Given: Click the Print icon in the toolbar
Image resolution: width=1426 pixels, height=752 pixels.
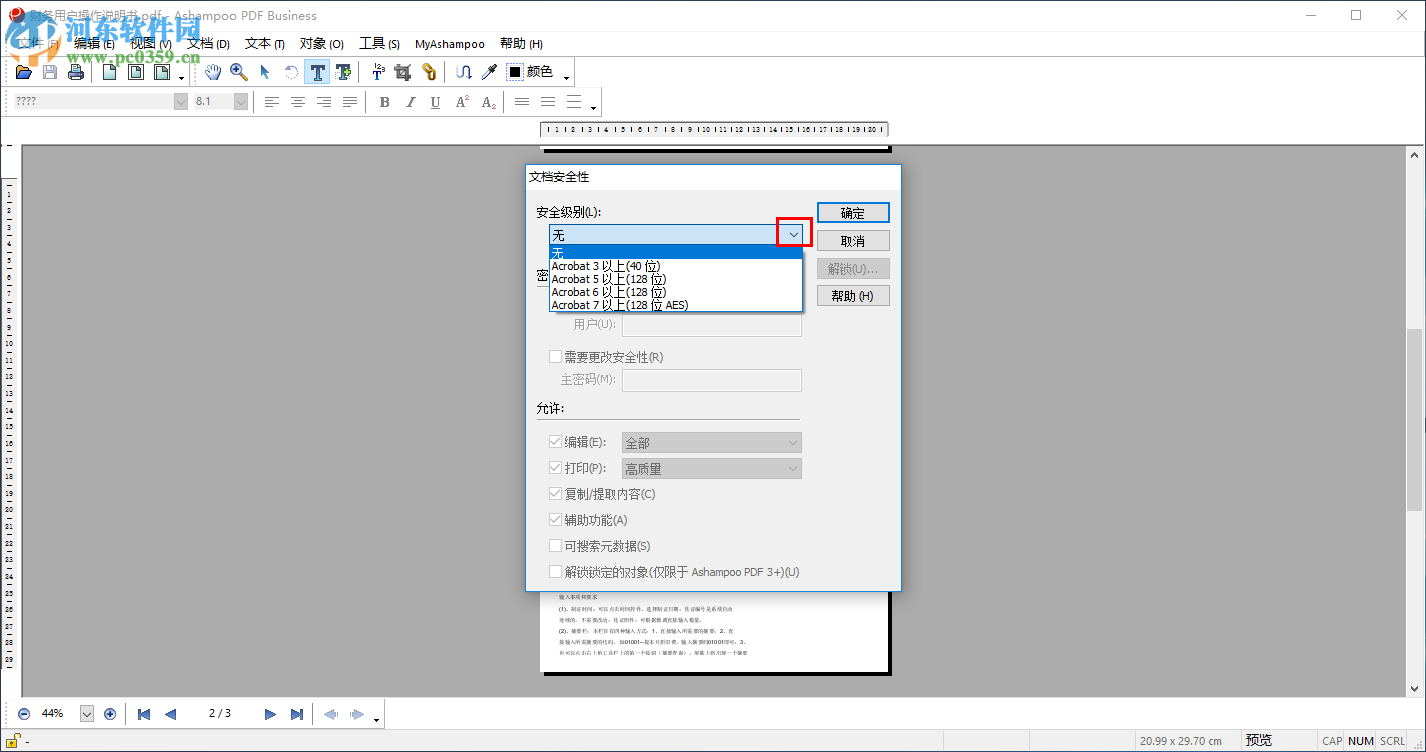Looking at the screenshot, I should pyautogui.click(x=76, y=71).
